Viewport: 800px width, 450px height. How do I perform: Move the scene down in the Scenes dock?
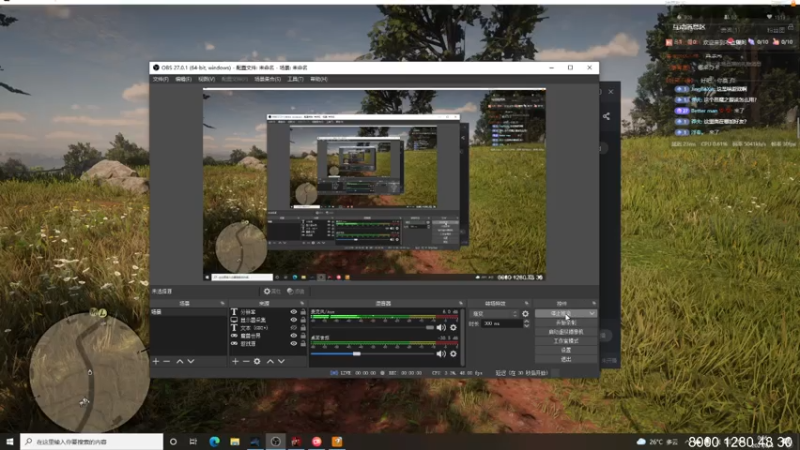191,361
